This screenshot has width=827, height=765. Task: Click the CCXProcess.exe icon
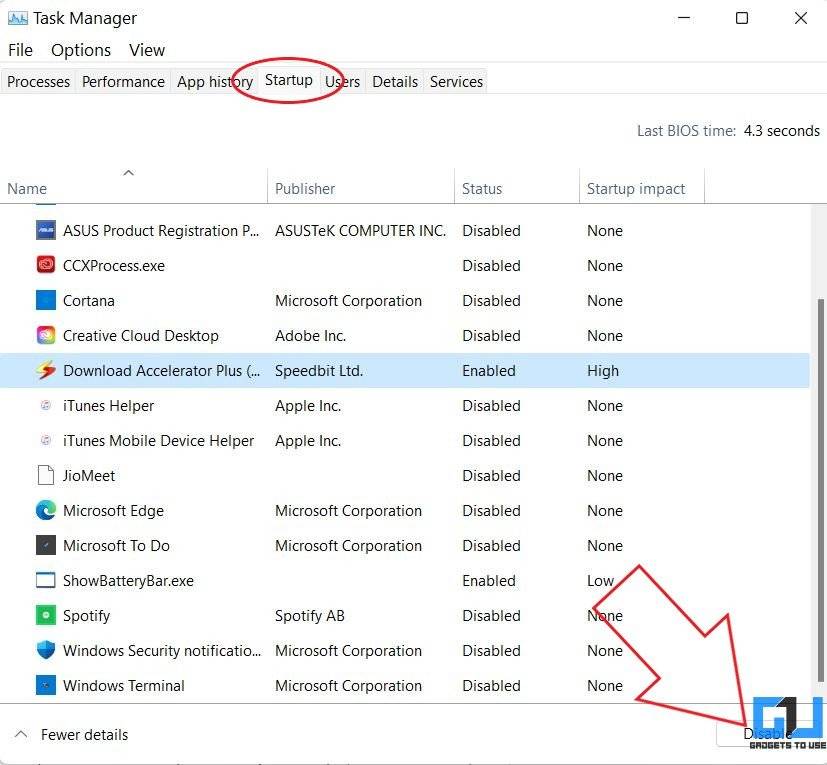point(46,266)
